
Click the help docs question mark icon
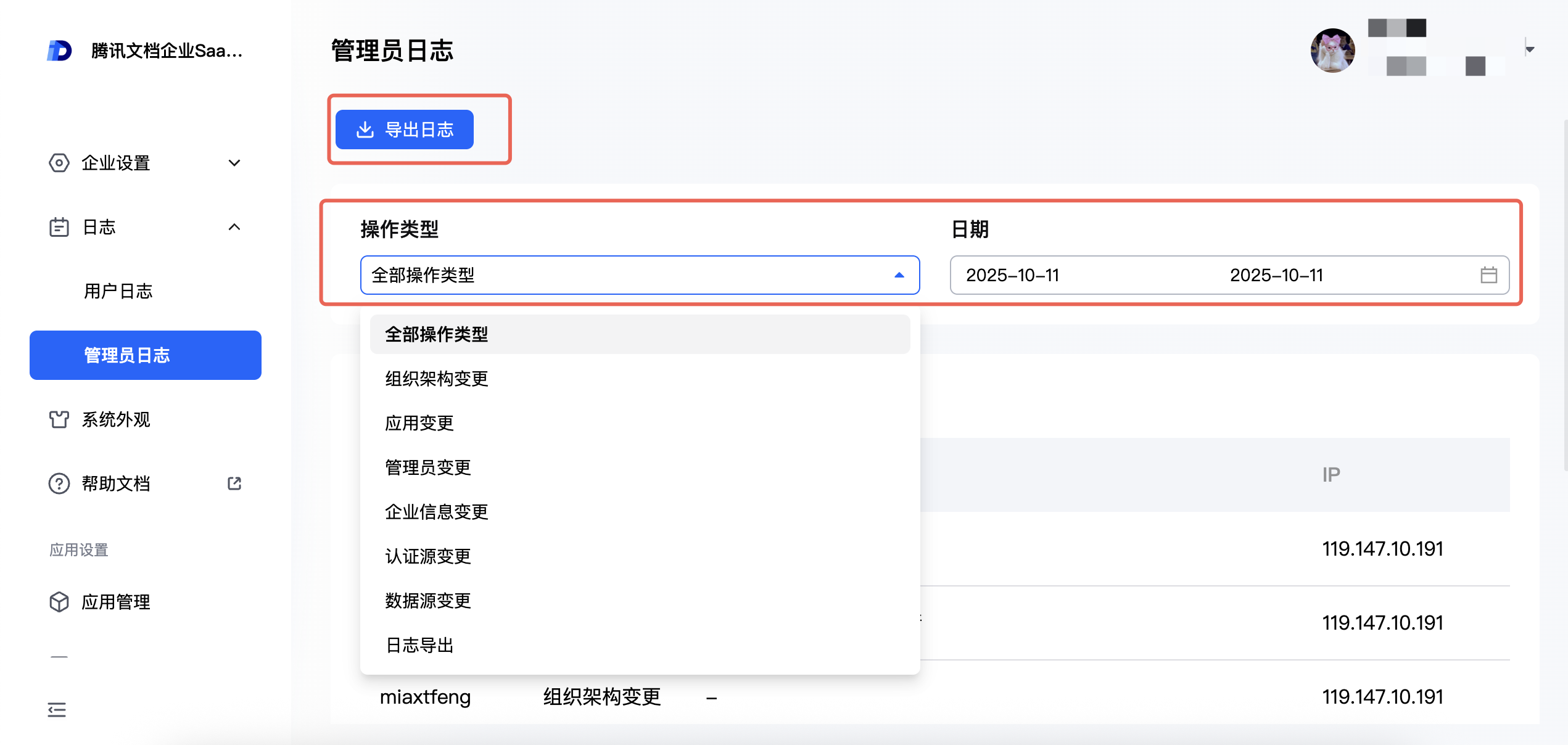59,484
